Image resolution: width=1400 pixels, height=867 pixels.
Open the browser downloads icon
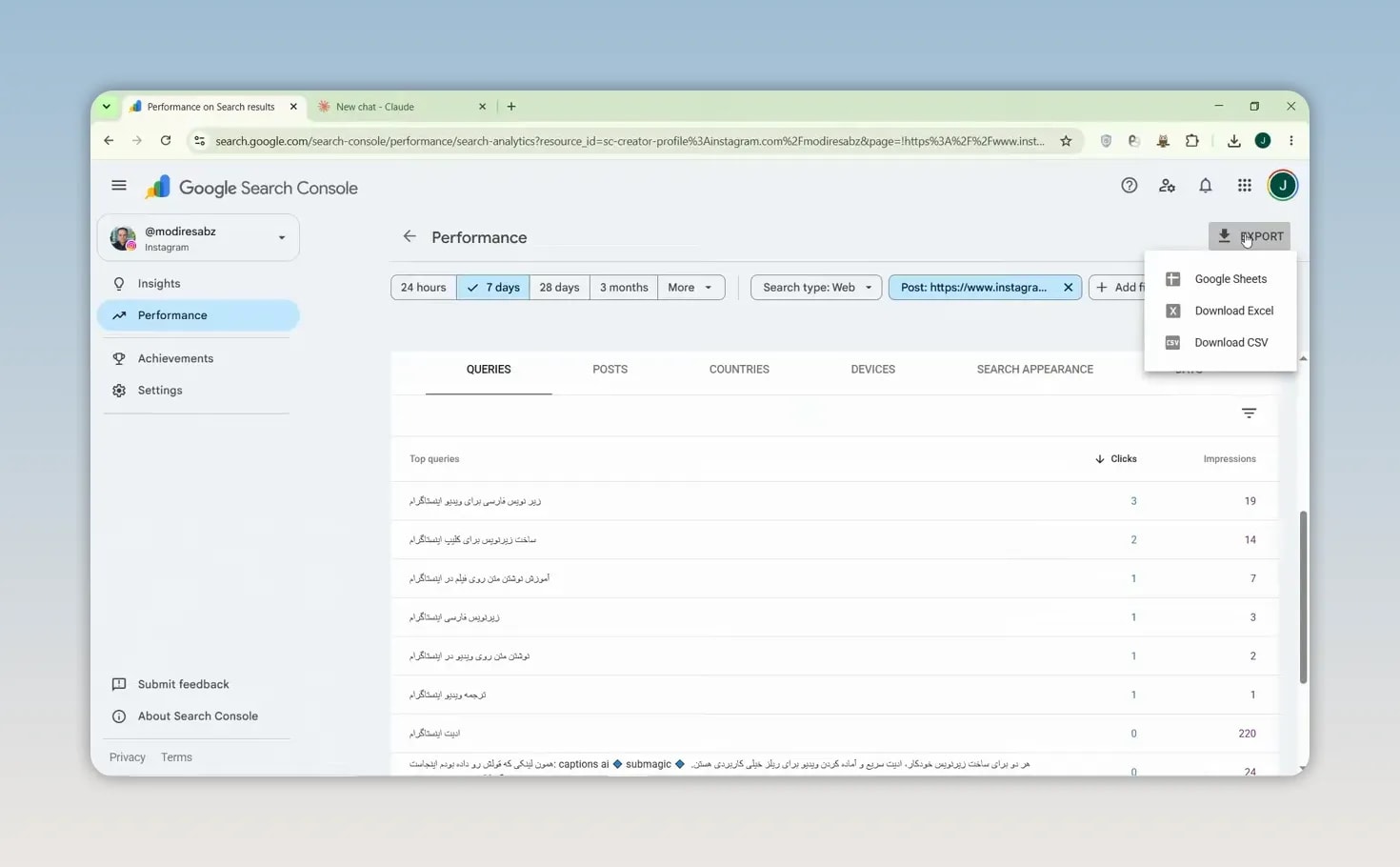(1233, 141)
